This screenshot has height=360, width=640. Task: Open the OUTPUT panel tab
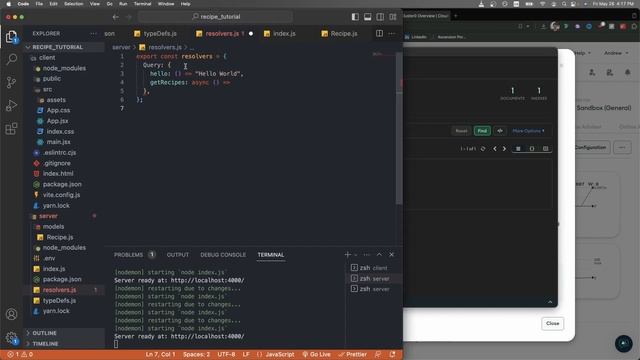[x=178, y=255]
